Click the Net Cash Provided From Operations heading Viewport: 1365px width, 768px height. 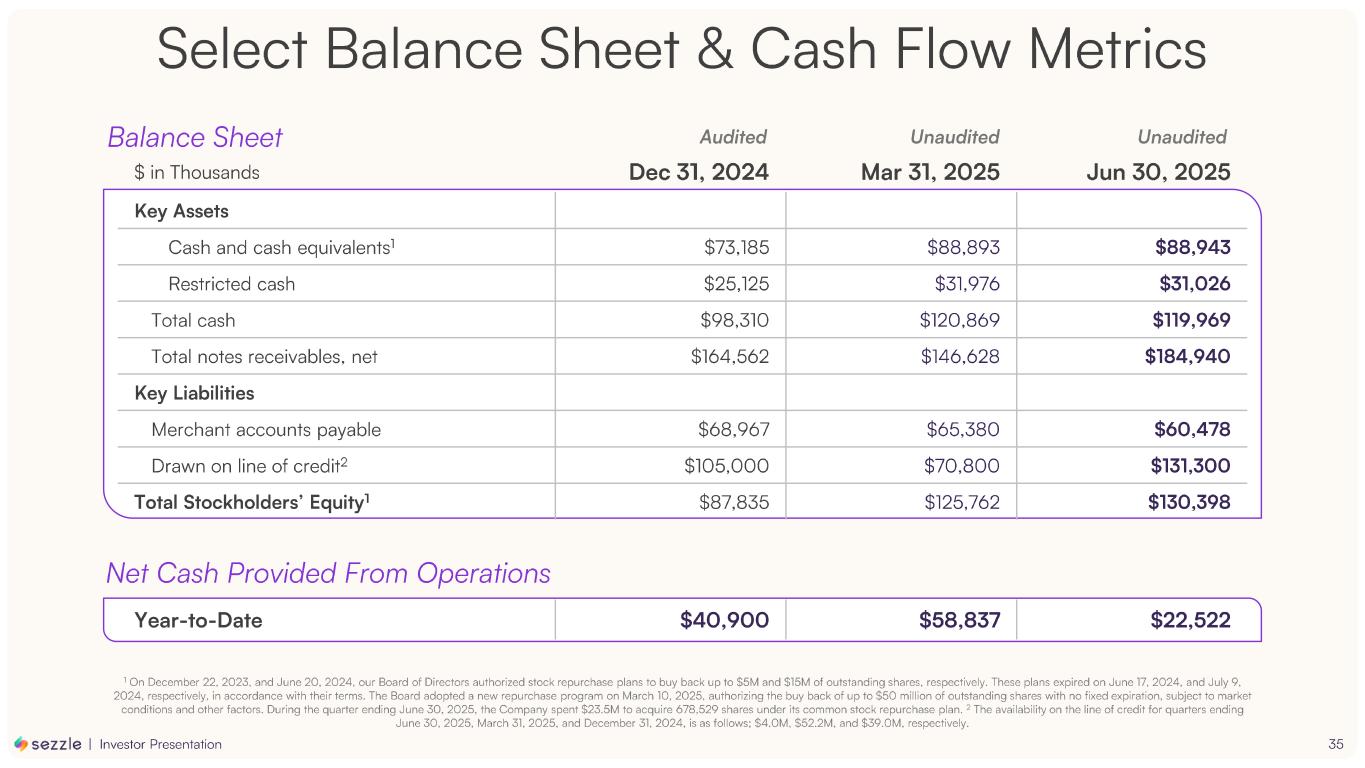click(329, 573)
